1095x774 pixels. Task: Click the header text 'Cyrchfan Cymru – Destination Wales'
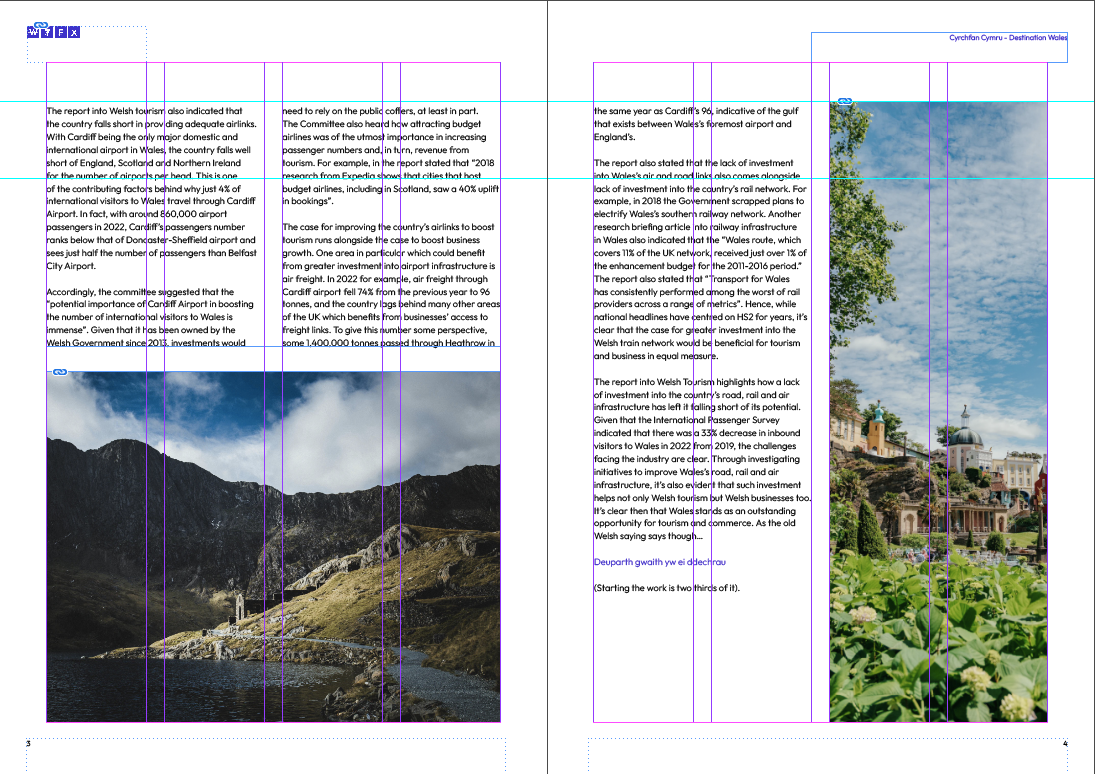click(1008, 38)
